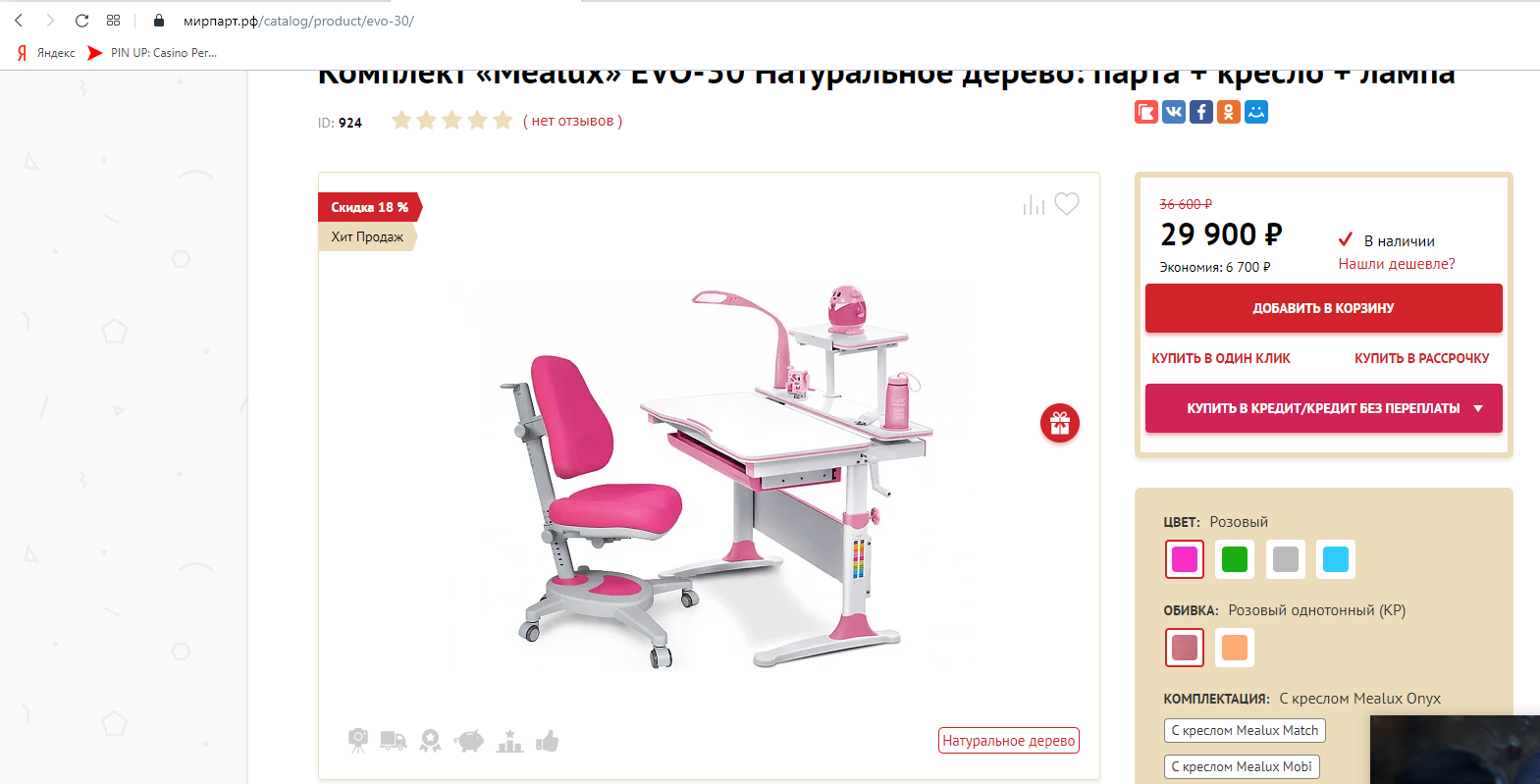
Task: Select the green color option
Action: tap(1235, 559)
